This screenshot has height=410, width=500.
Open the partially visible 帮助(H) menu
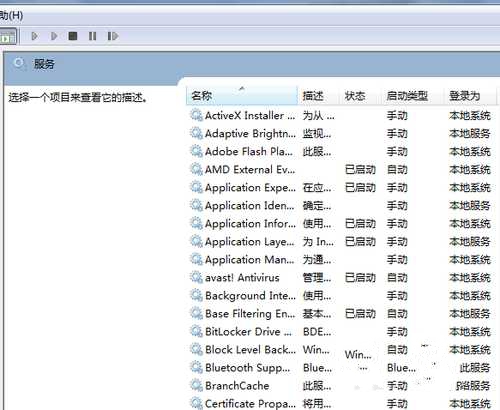11,15
